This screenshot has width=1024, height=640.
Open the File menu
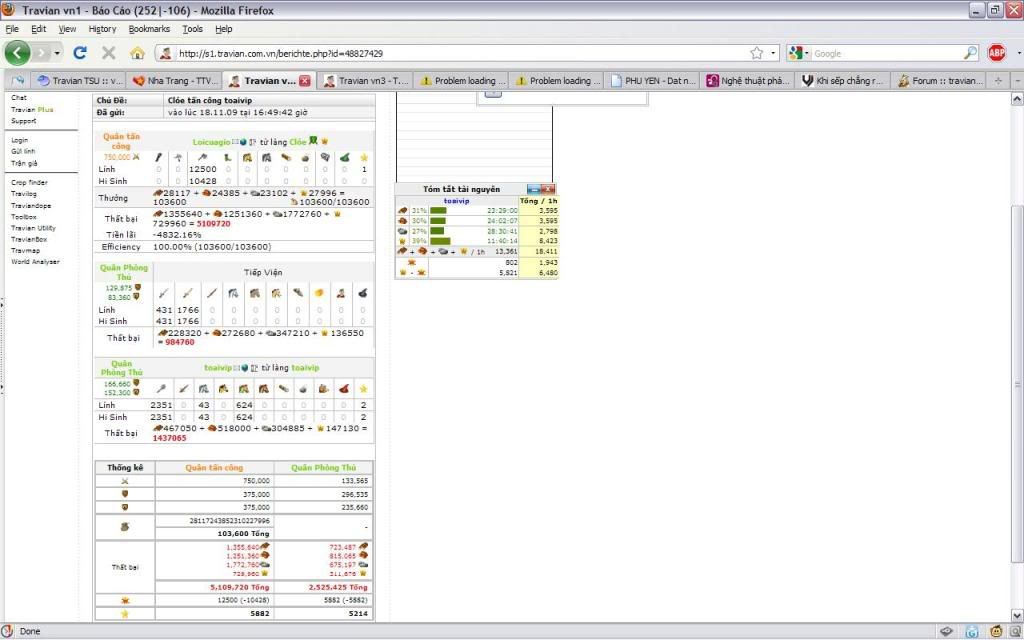click(12, 29)
